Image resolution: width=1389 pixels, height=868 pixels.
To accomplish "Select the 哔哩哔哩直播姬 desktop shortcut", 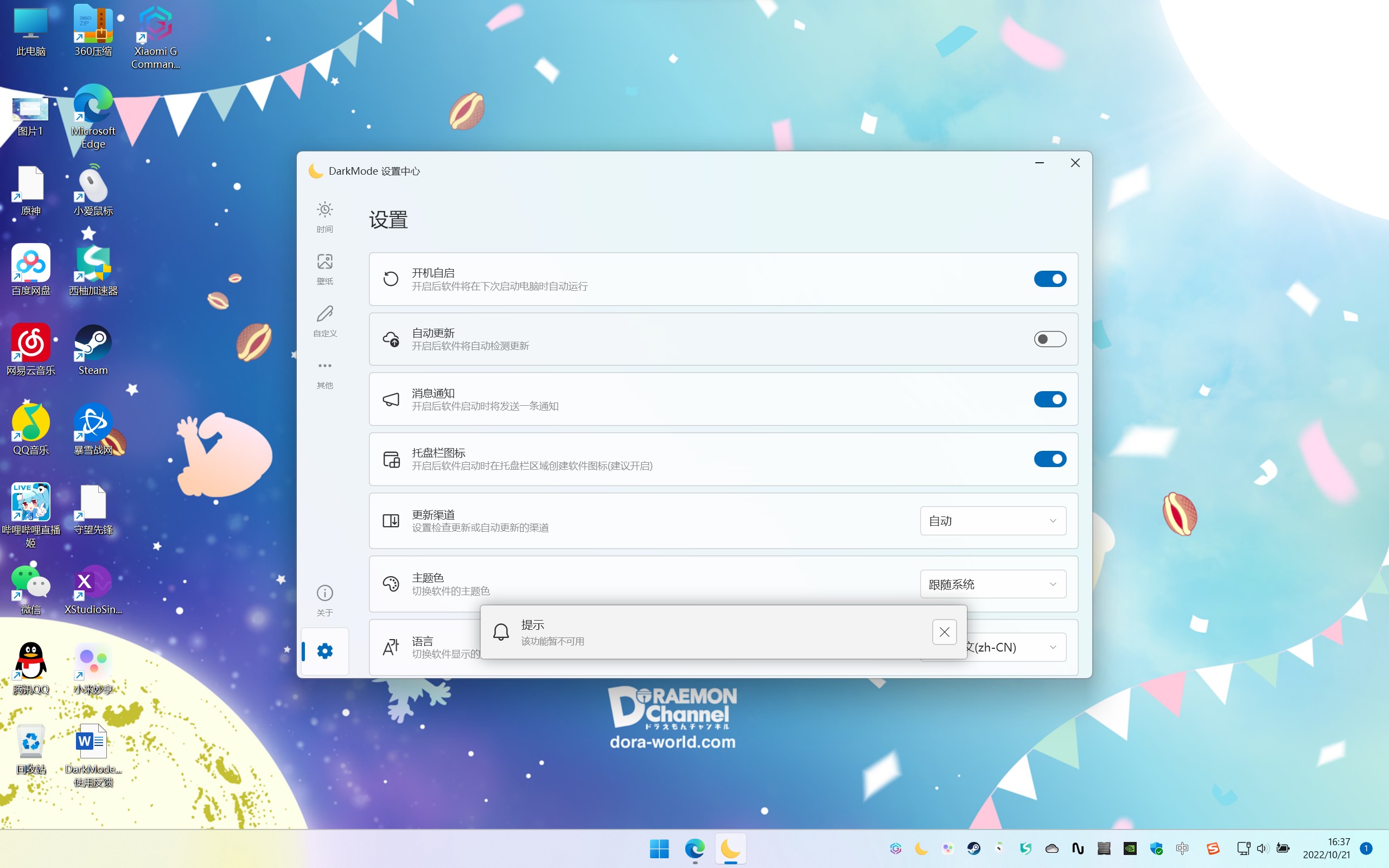I will pyautogui.click(x=31, y=515).
